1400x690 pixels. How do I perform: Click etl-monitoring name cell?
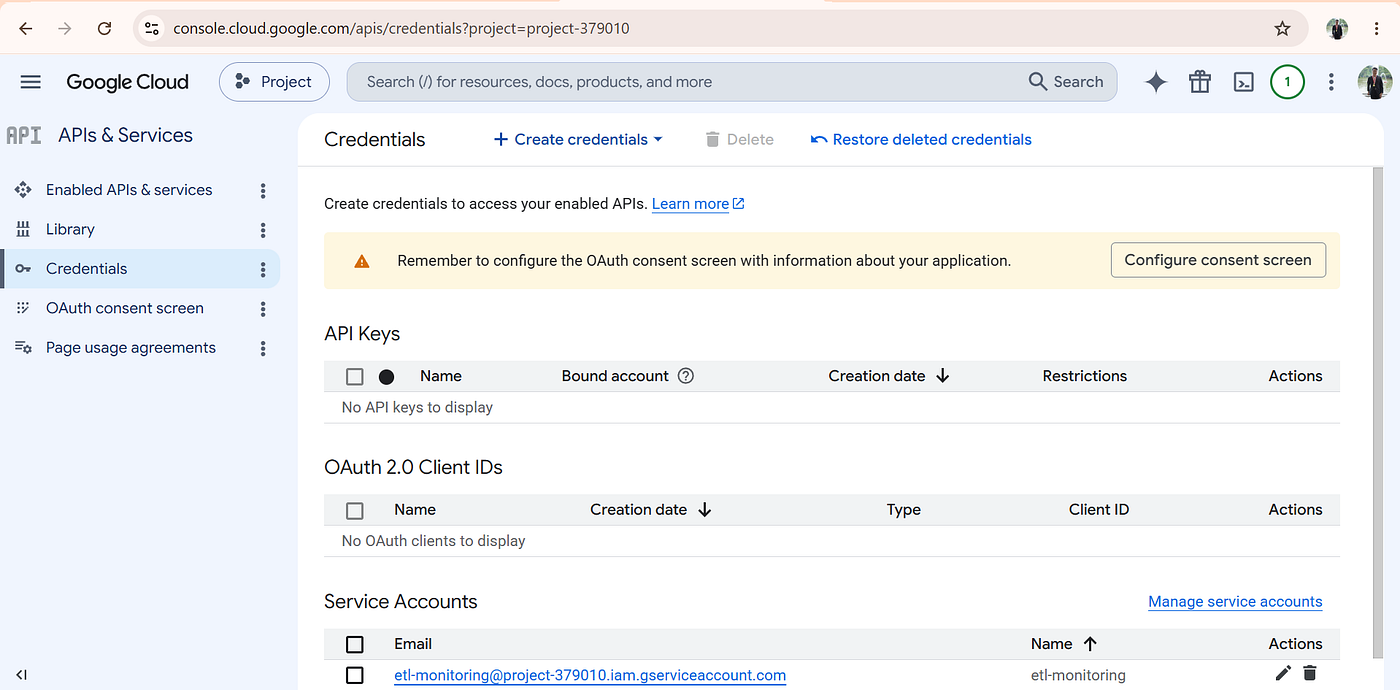(x=1078, y=675)
